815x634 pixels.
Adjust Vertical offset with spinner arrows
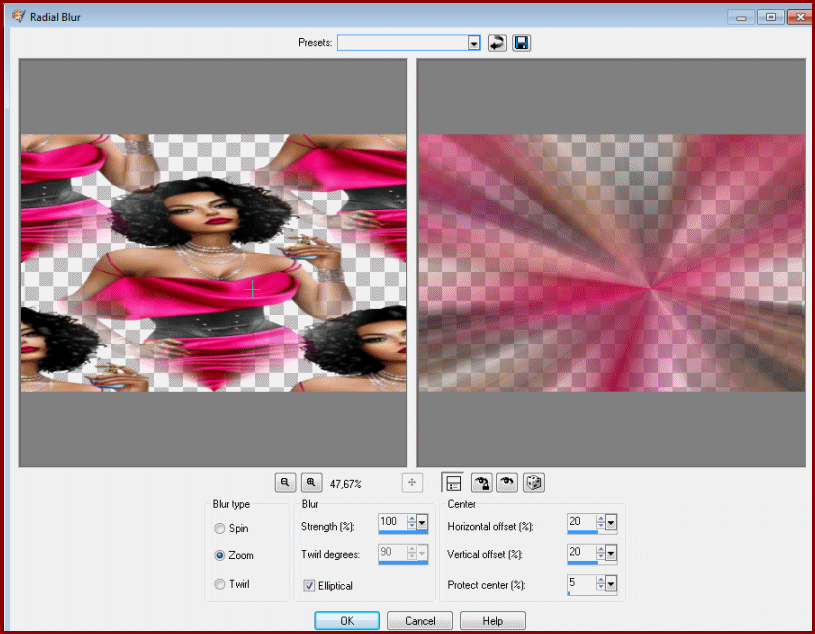[x=601, y=552]
